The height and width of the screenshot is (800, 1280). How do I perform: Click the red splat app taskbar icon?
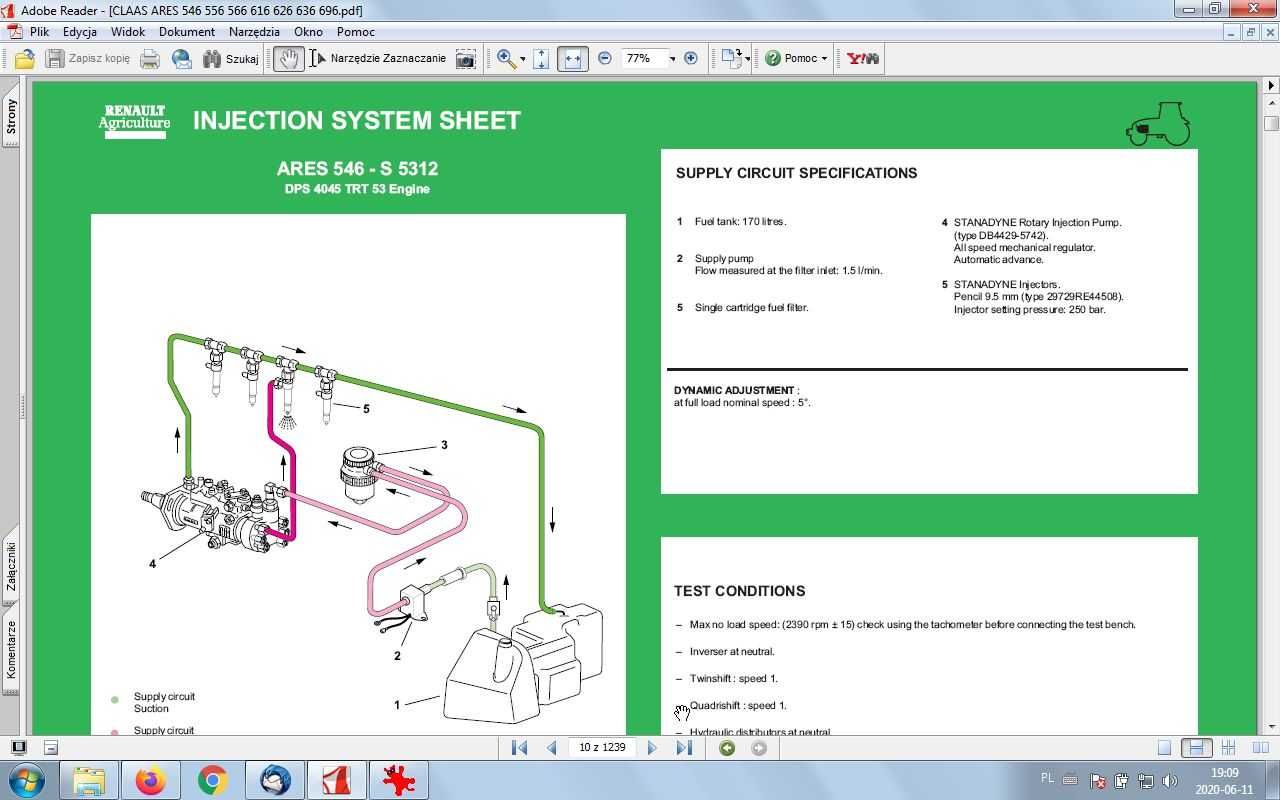[398, 780]
